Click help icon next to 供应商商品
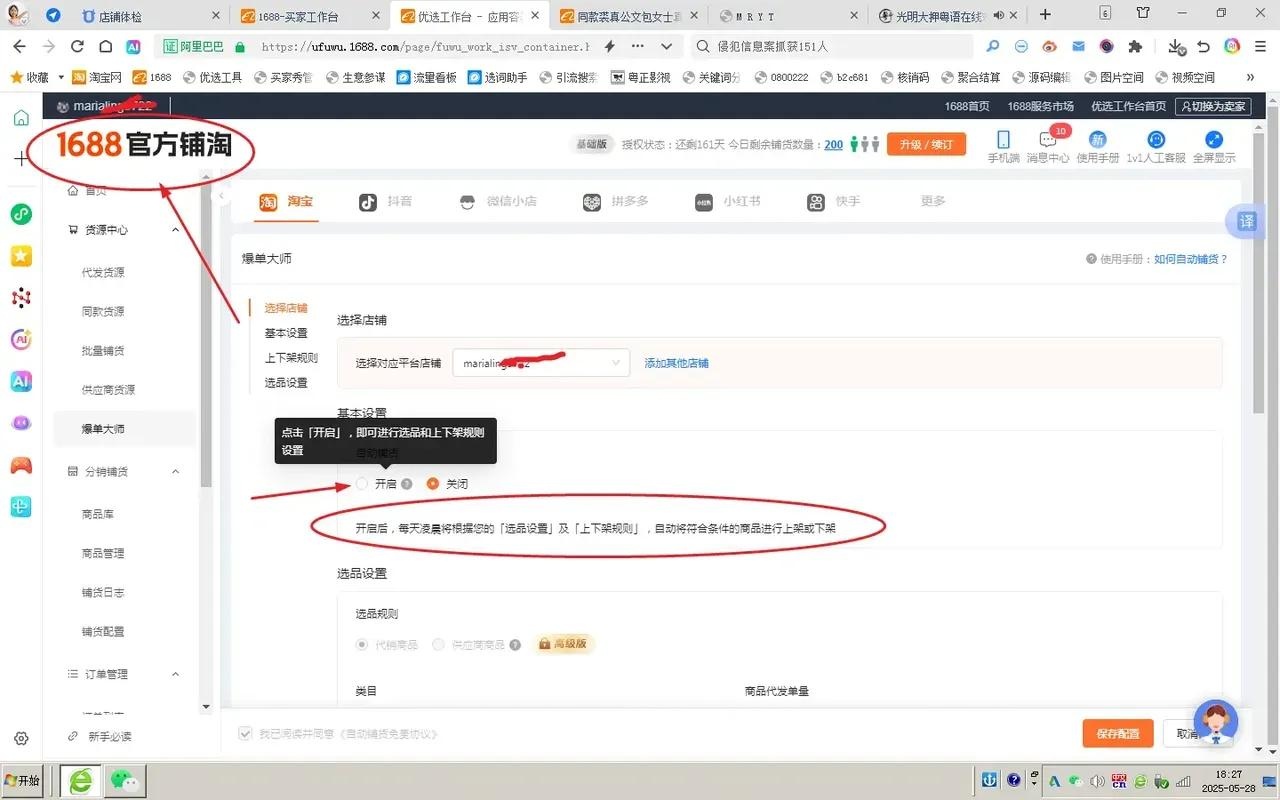Image resolution: width=1280 pixels, height=800 pixels. (x=515, y=645)
